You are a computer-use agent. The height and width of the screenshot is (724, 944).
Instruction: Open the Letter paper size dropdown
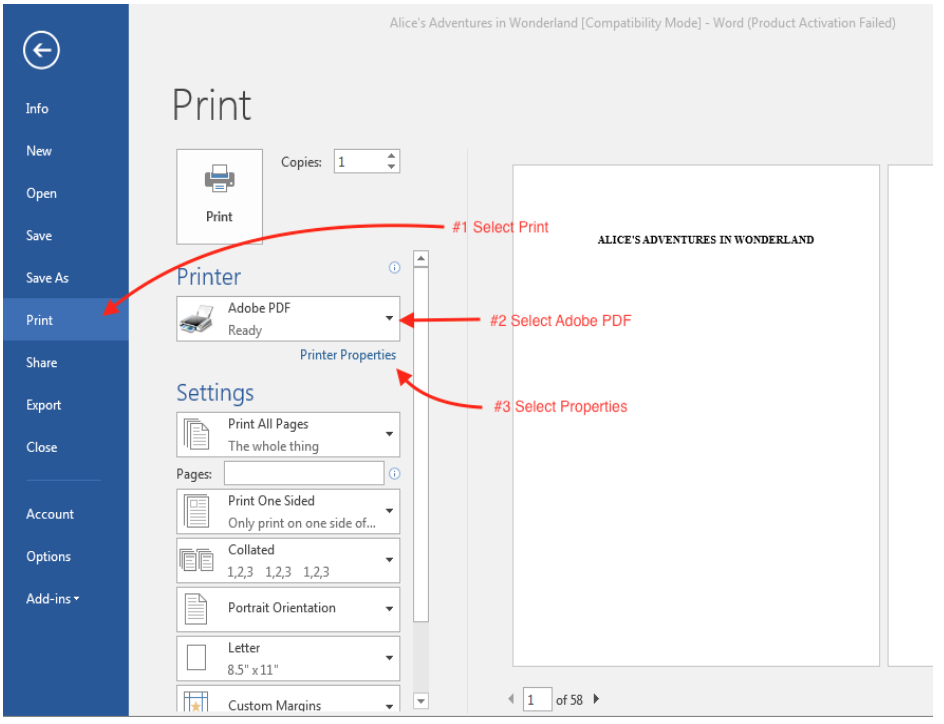coord(288,658)
